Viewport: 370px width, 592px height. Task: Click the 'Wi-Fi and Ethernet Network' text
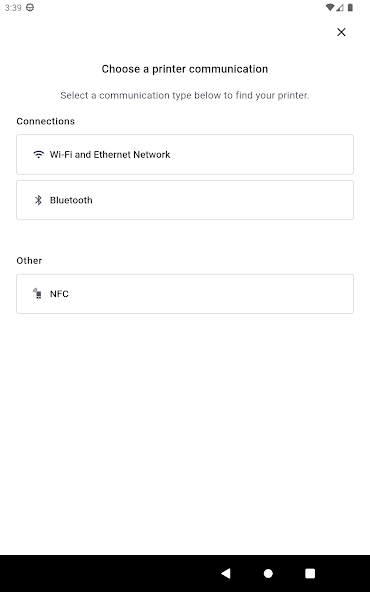coord(110,154)
